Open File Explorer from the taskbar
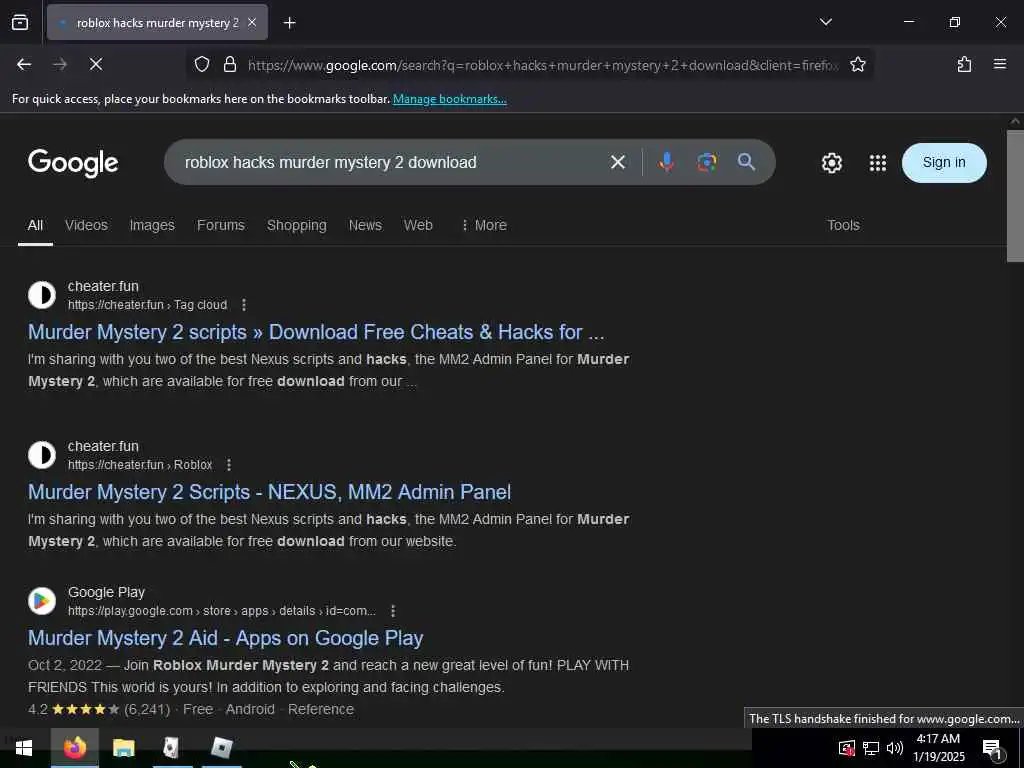 click(x=123, y=748)
